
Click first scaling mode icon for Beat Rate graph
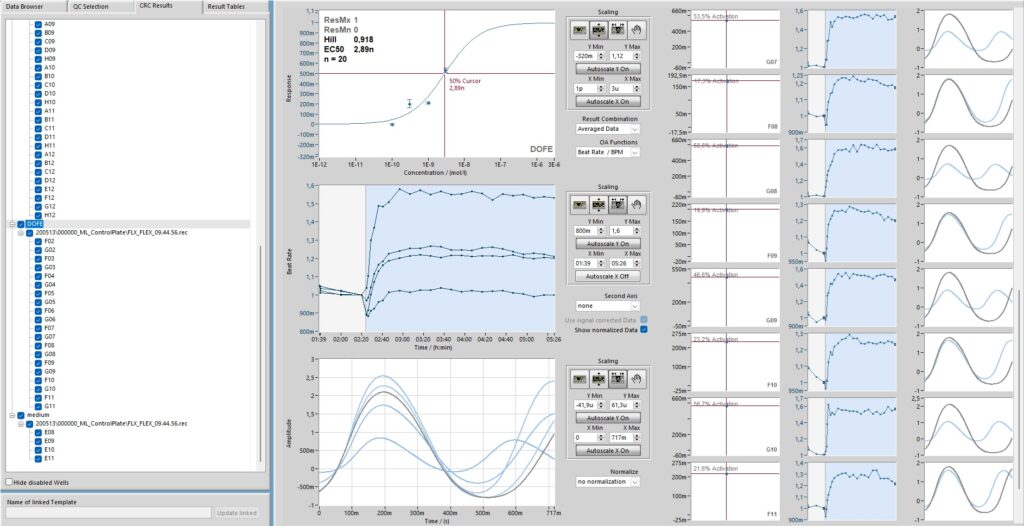tap(581, 204)
